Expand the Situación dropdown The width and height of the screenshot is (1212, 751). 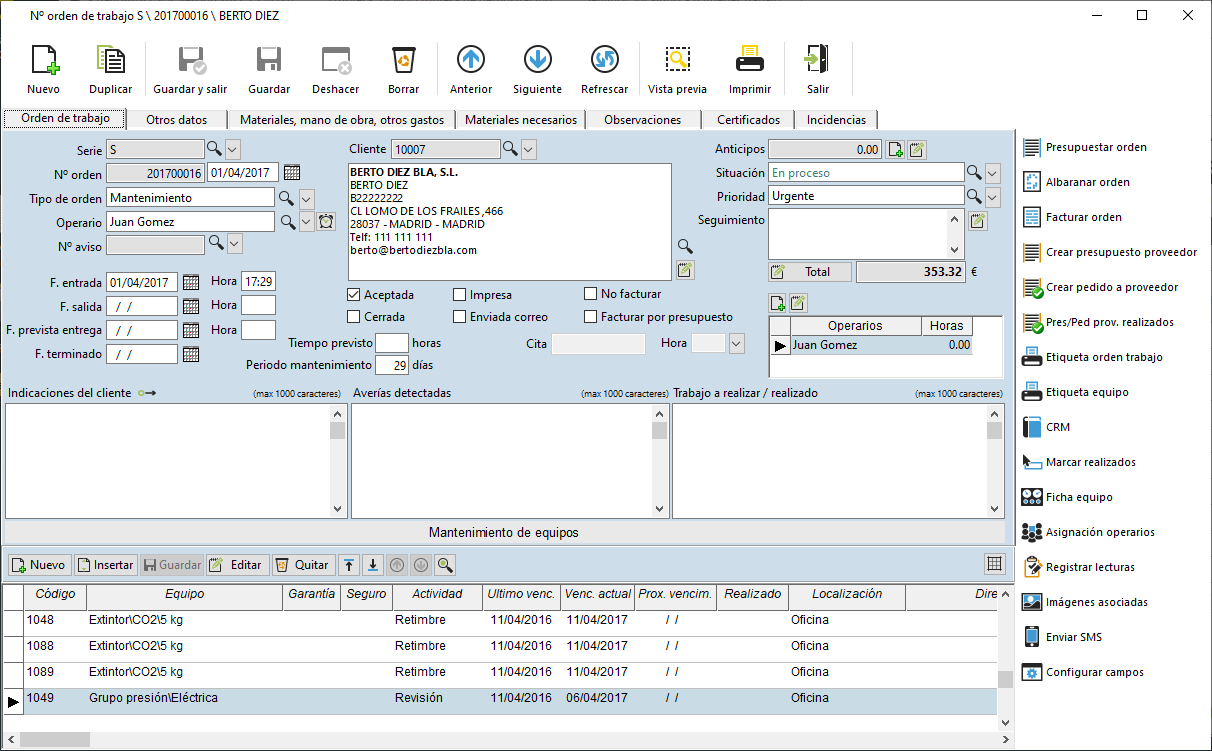click(992, 173)
